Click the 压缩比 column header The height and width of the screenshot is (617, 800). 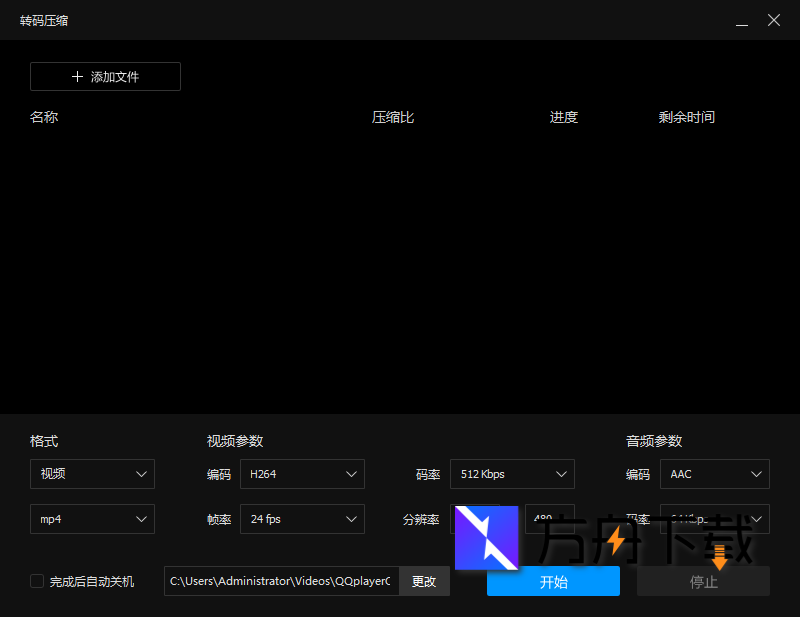point(392,117)
